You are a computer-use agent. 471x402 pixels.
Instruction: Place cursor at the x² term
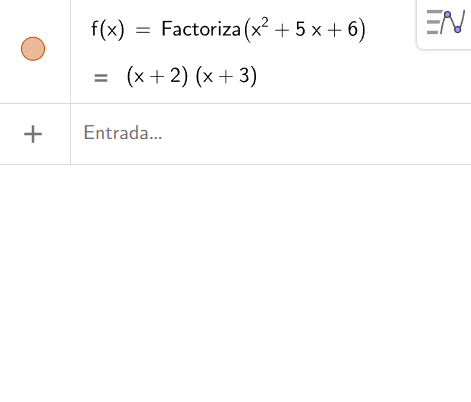point(260,29)
